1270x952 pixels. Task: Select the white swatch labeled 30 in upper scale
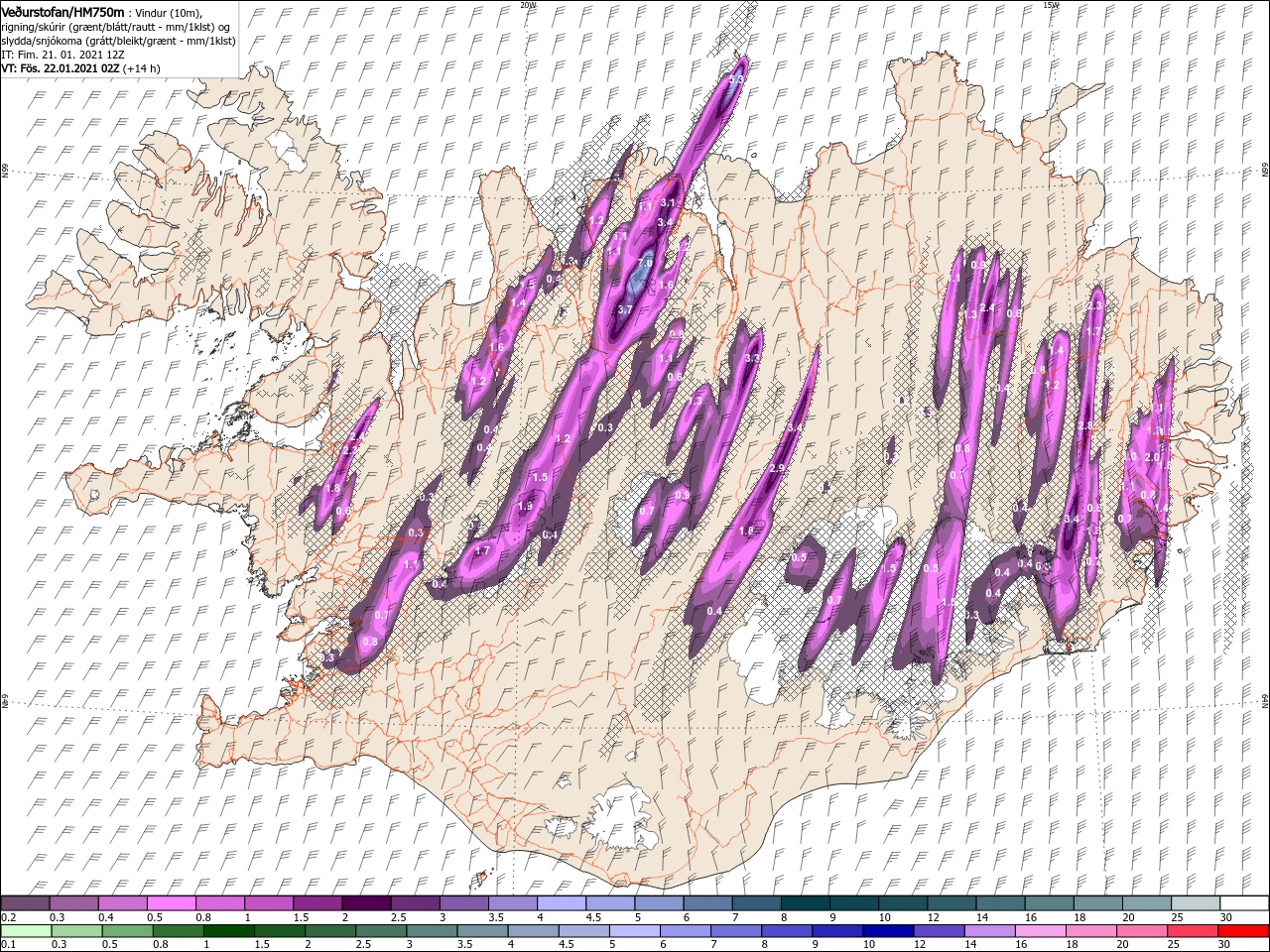coord(1246,903)
